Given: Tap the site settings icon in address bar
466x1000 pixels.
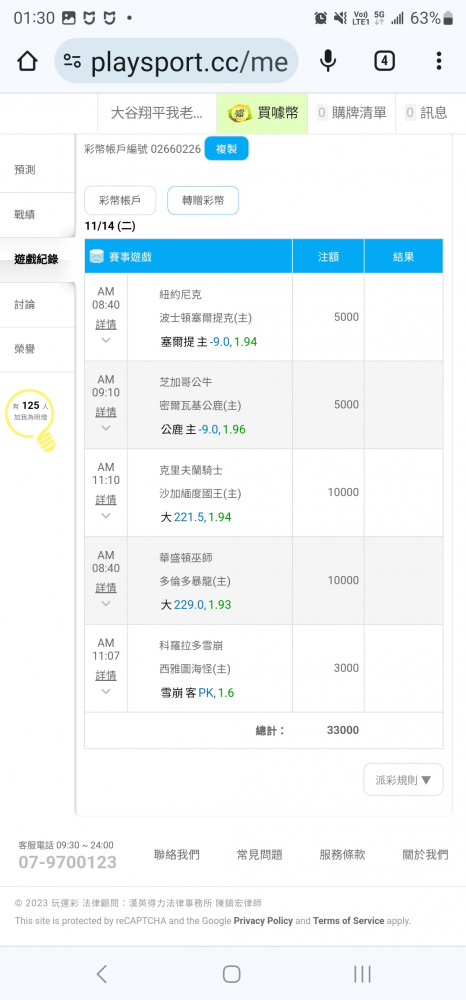Looking at the screenshot, I should coord(72,61).
